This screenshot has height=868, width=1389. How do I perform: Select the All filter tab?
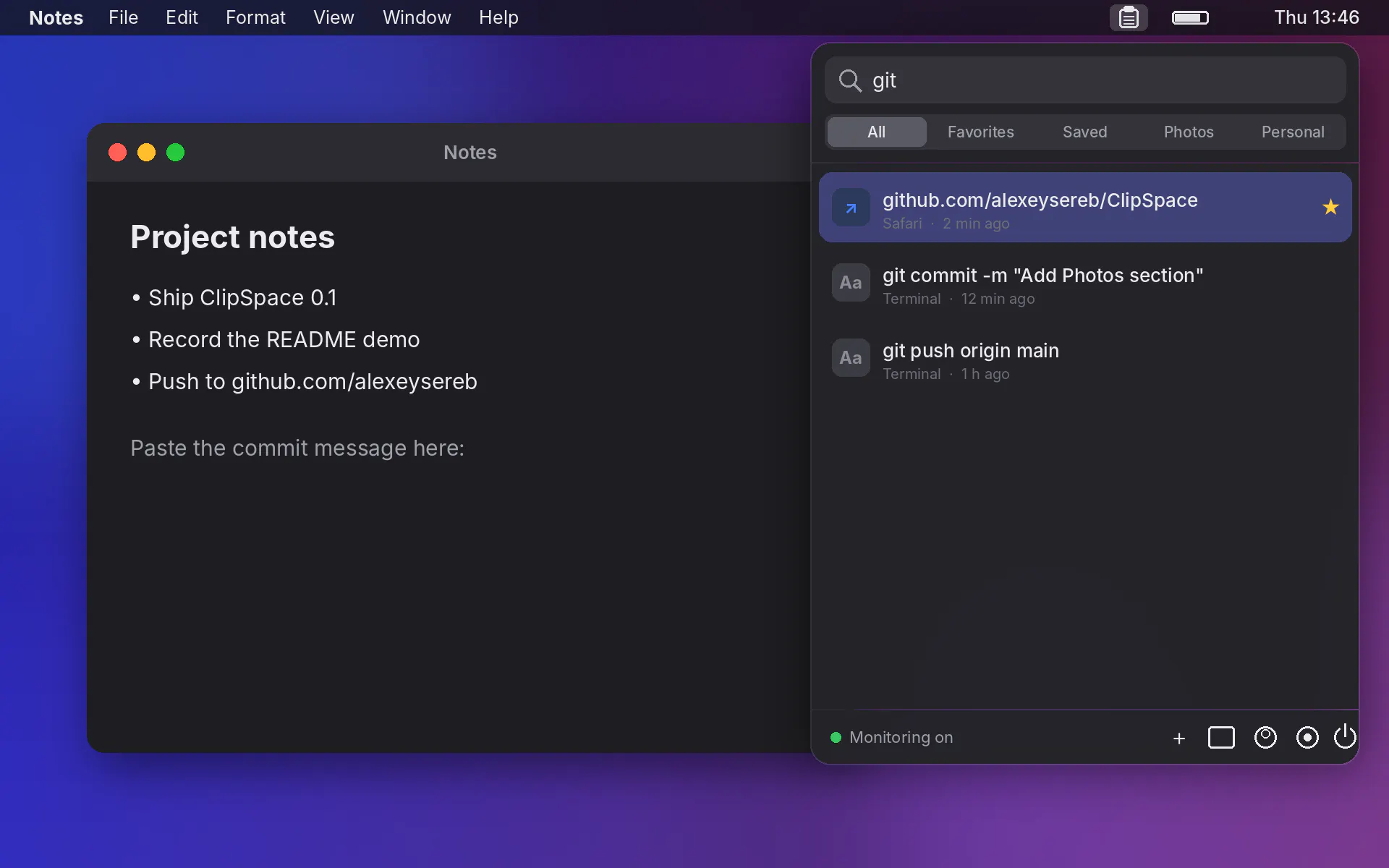click(876, 132)
